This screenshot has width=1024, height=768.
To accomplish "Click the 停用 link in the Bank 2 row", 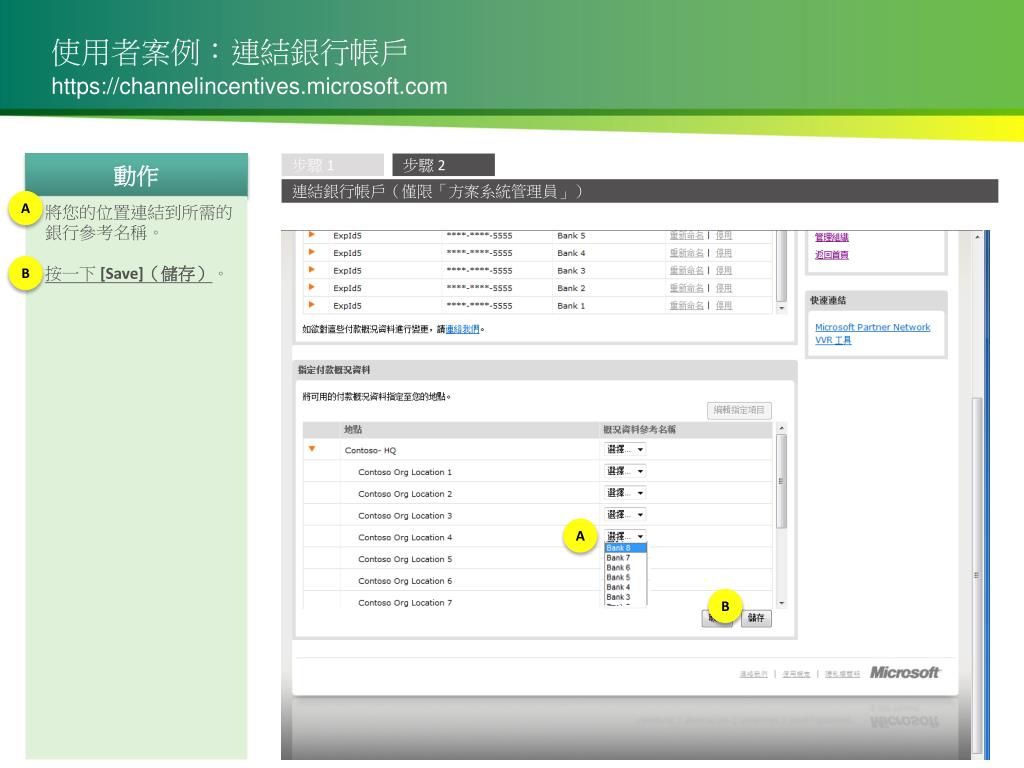I will (723, 288).
